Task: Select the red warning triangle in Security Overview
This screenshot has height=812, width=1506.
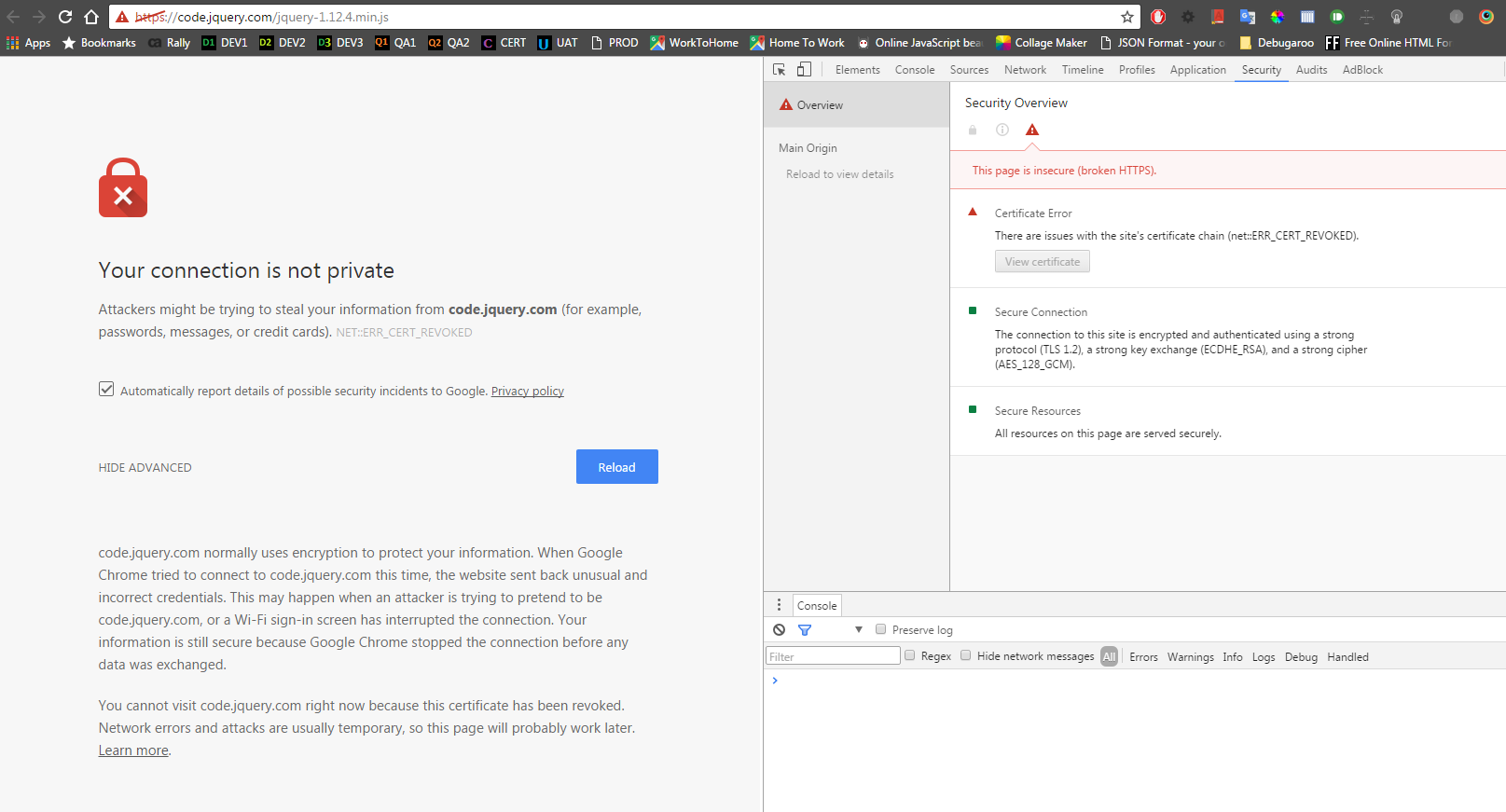Action: pyautogui.click(x=1032, y=130)
